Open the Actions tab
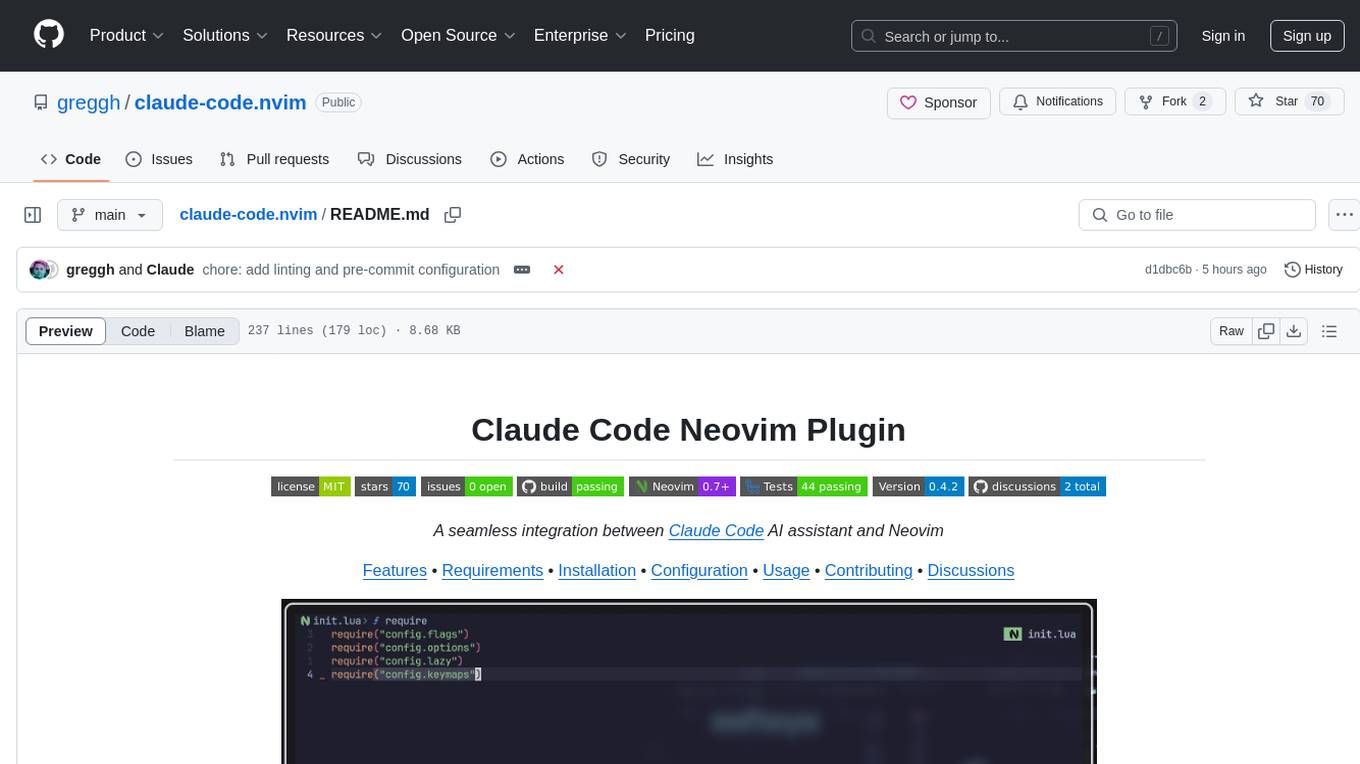This screenshot has height=764, width=1360. coord(527,159)
